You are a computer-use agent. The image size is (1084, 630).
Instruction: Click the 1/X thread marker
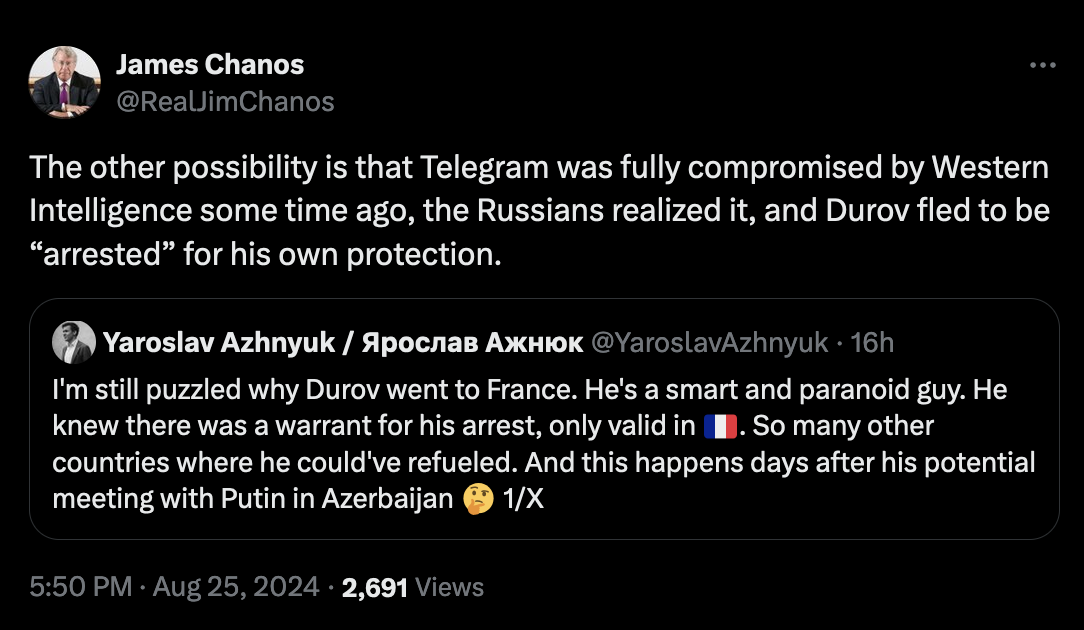point(520,499)
